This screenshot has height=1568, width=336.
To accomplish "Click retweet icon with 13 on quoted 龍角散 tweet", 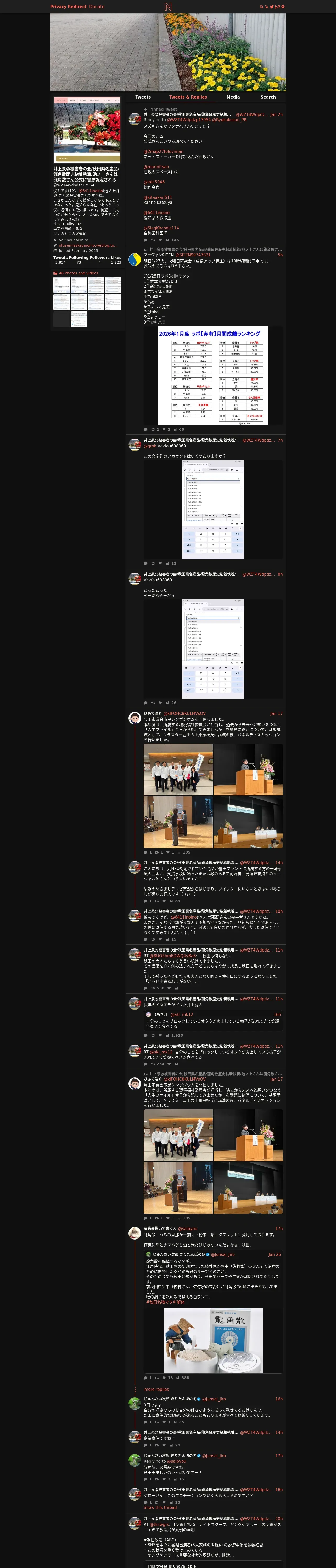I will tap(157, 1377).
